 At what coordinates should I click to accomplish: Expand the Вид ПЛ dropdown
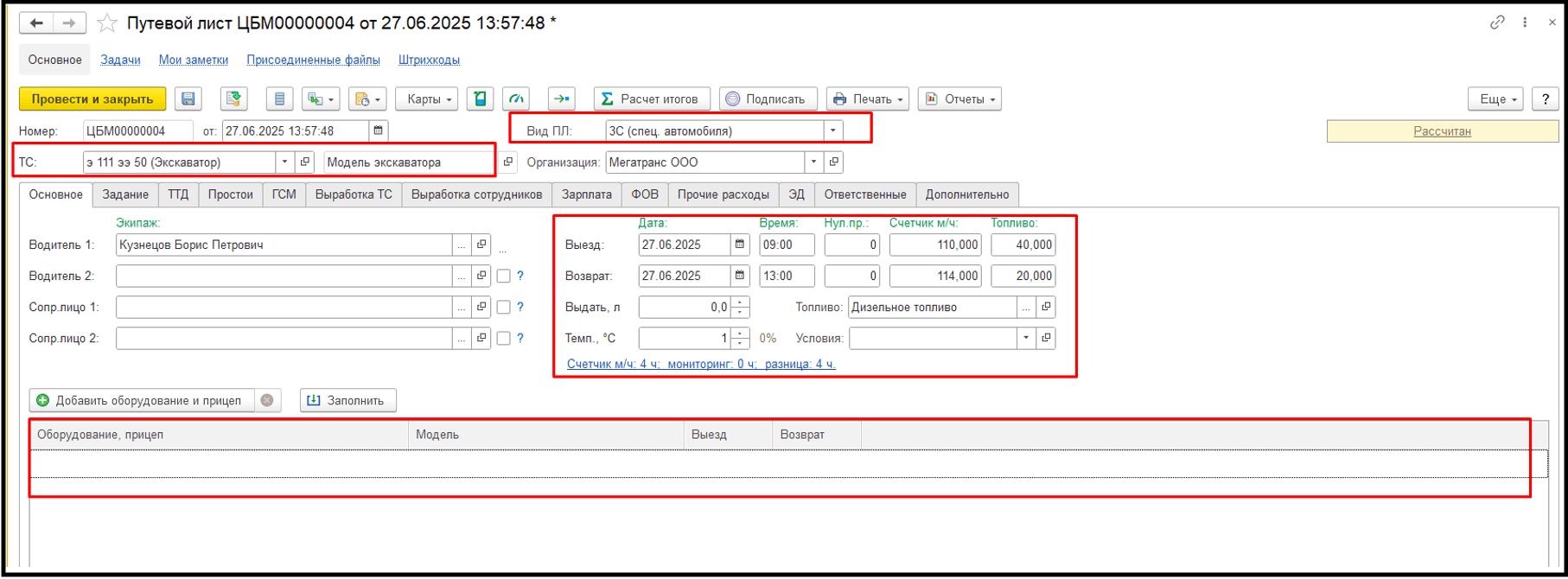[x=832, y=131]
